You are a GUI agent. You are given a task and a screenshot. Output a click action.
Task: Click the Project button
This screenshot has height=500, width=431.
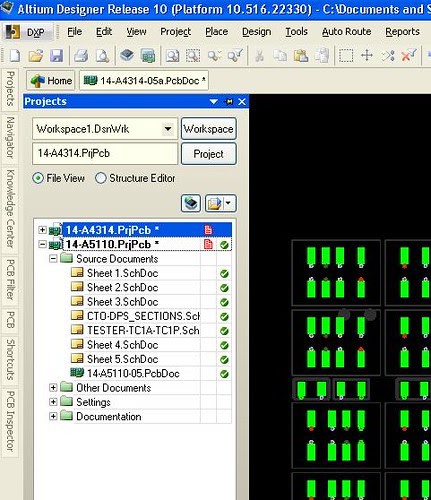(209, 154)
